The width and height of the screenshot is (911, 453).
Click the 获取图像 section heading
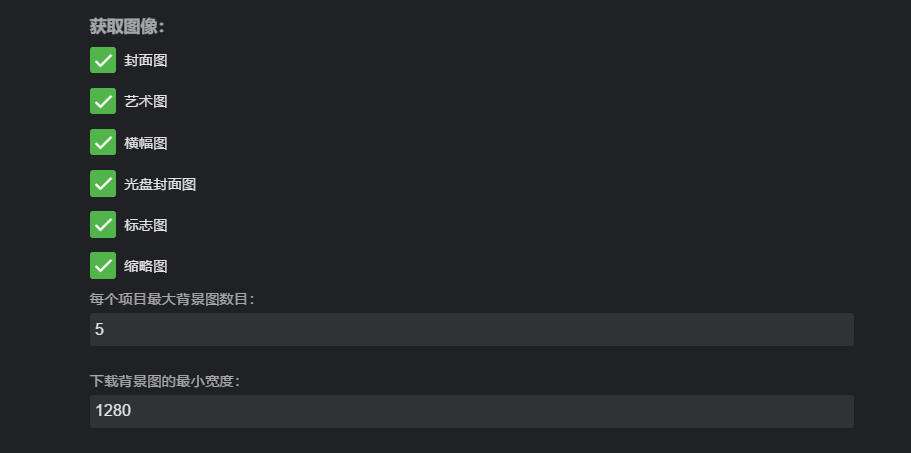127,27
